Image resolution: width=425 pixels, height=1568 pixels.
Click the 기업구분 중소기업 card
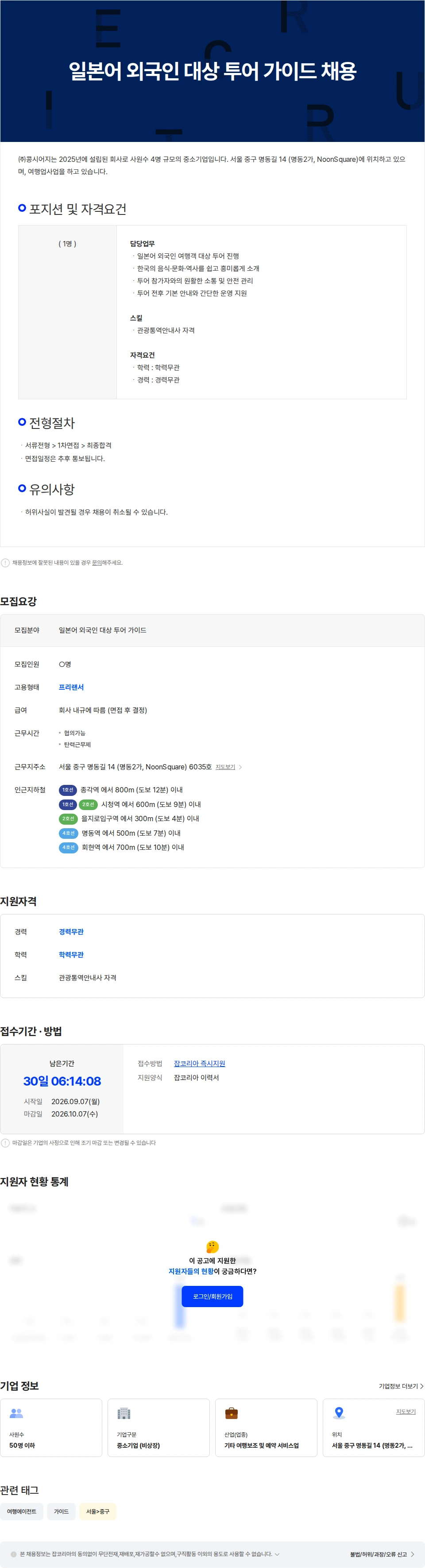coord(158,1427)
